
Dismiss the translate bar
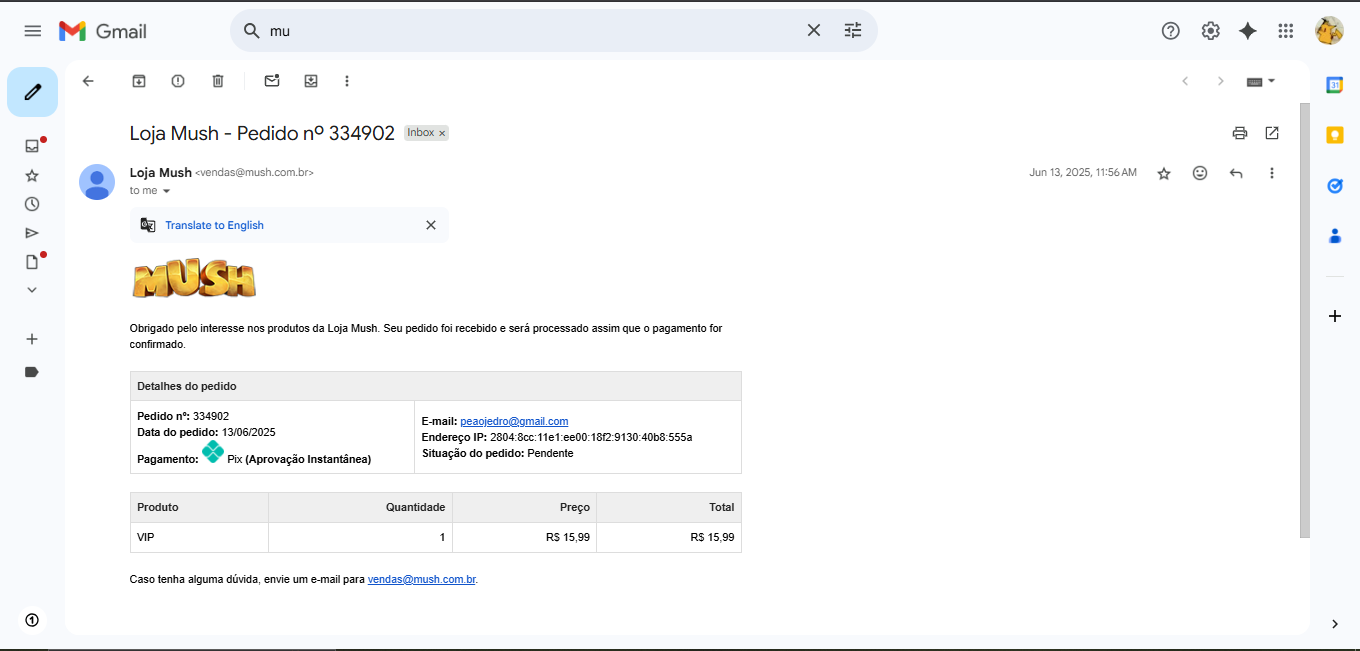431,225
